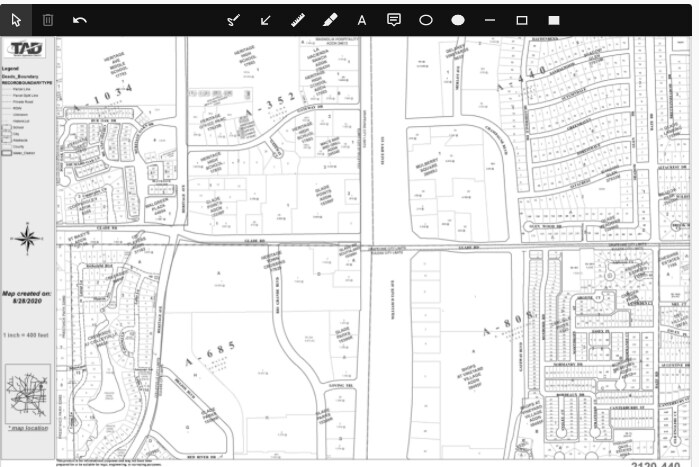Activate the highlighter marker tool
Screen dimensions: 699x467
point(330,20)
